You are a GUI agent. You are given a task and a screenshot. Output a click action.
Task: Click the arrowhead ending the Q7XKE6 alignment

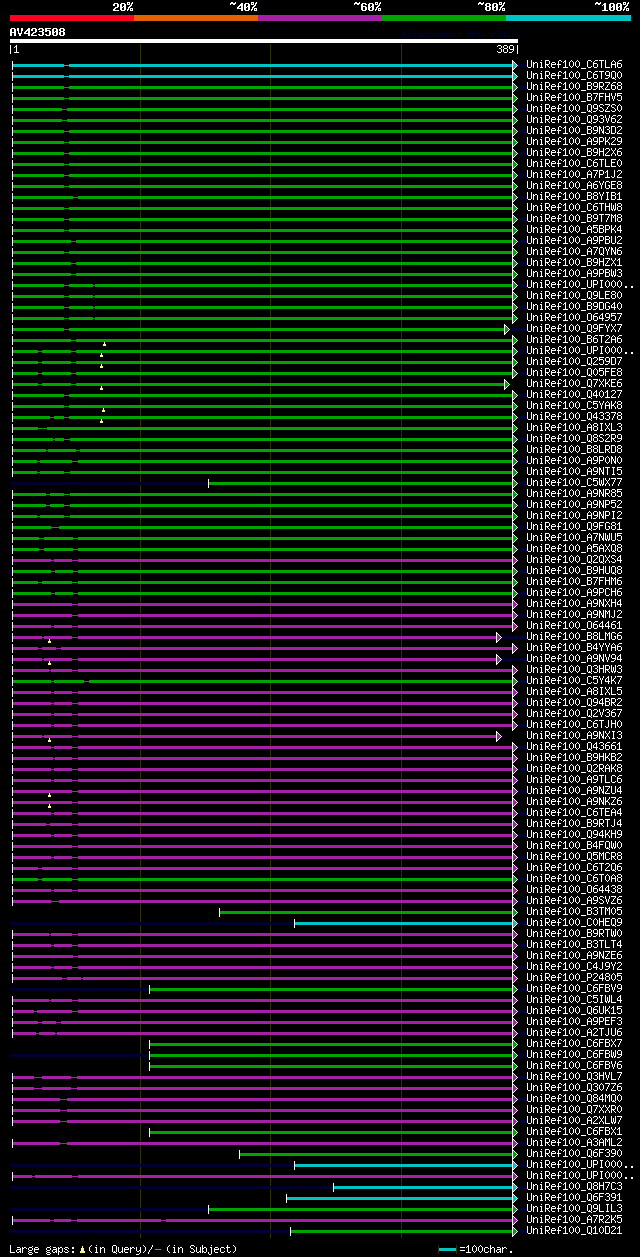[x=507, y=383]
